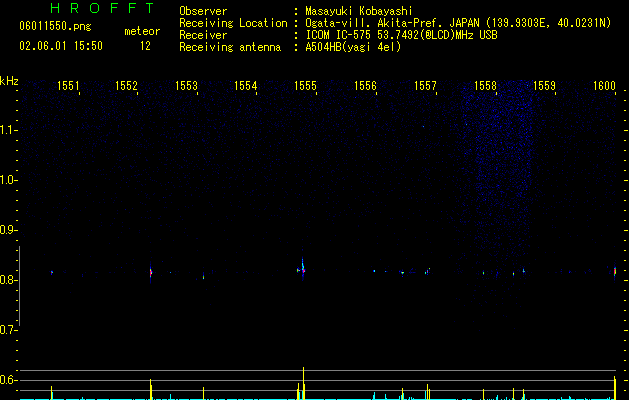Click the meteor label
Screen dimensions: 629x400
142,31
